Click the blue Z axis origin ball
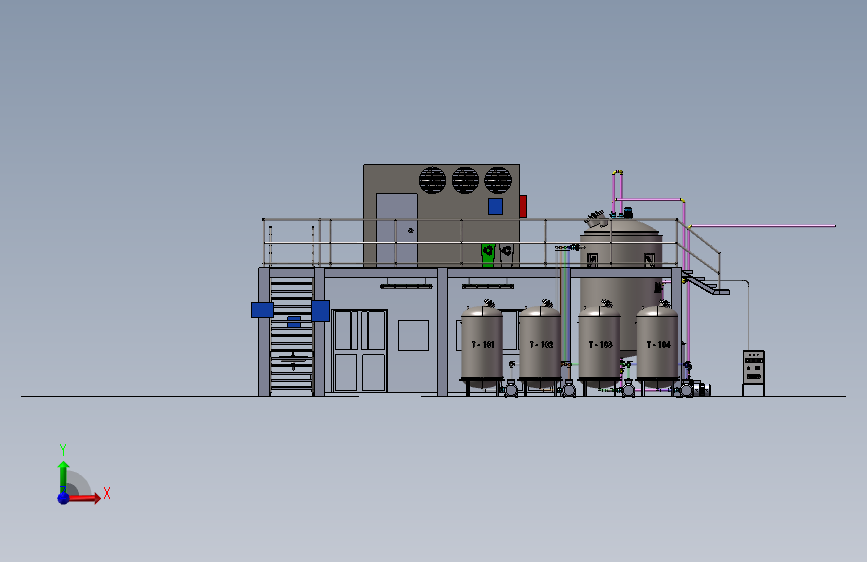Screen dimensions: 867x562 pos(64,498)
